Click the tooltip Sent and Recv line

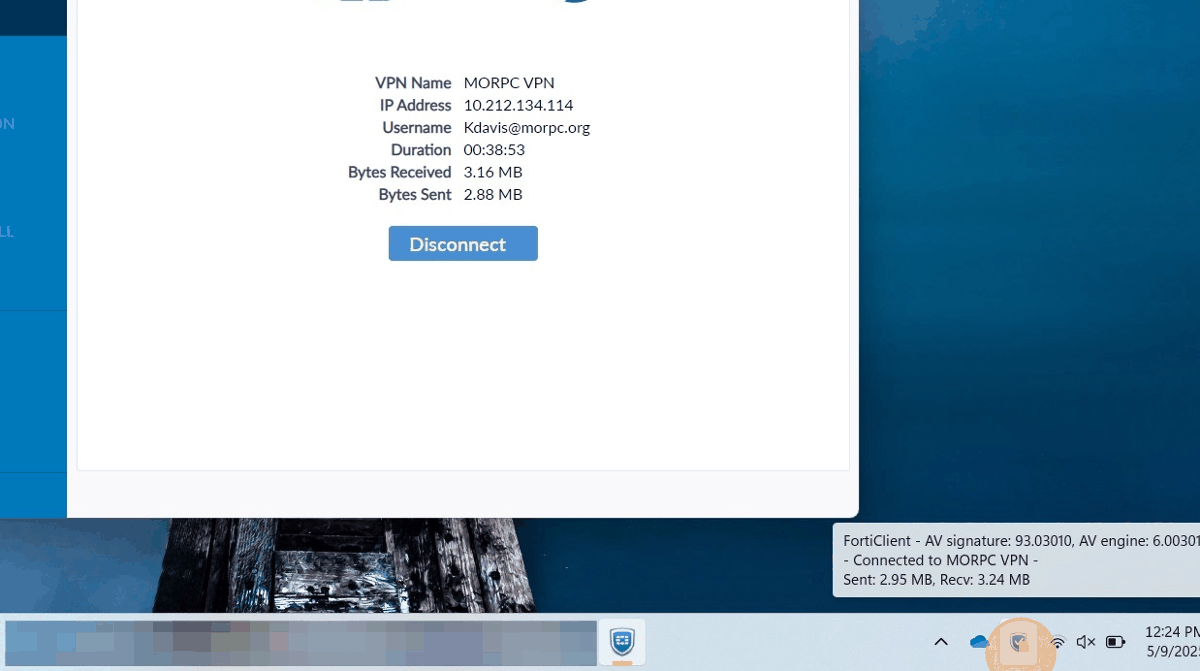[x=937, y=580]
